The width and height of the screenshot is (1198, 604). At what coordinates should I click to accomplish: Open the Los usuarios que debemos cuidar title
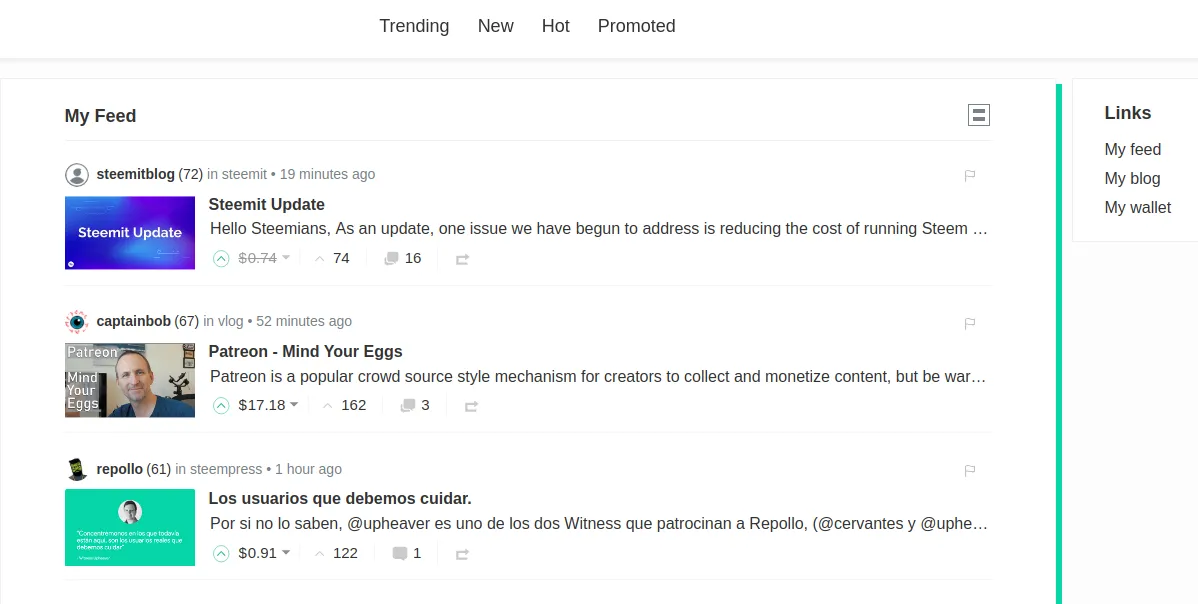(x=340, y=499)
